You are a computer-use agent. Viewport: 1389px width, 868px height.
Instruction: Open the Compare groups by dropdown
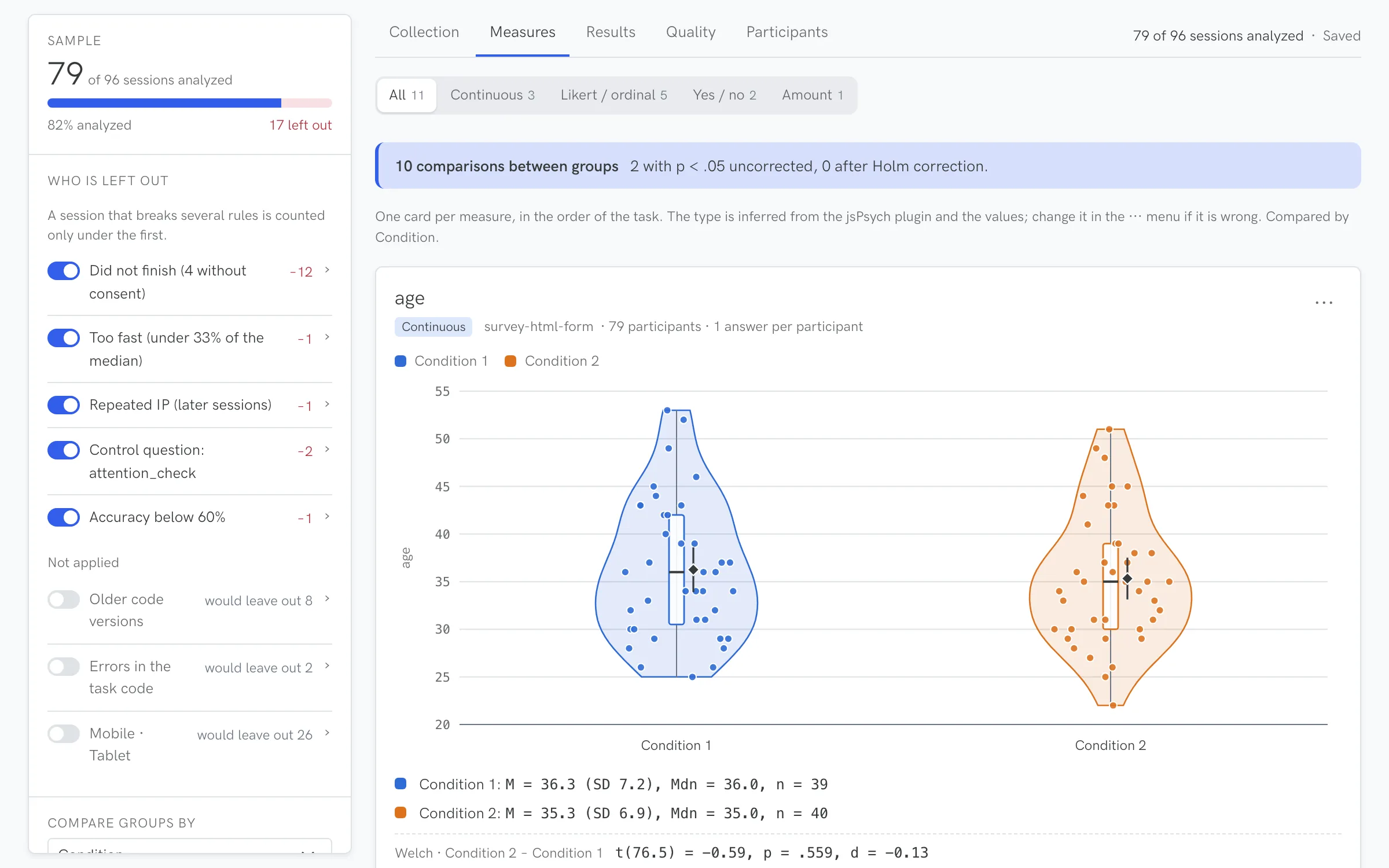pyautogui.click(x=190, y=846)
